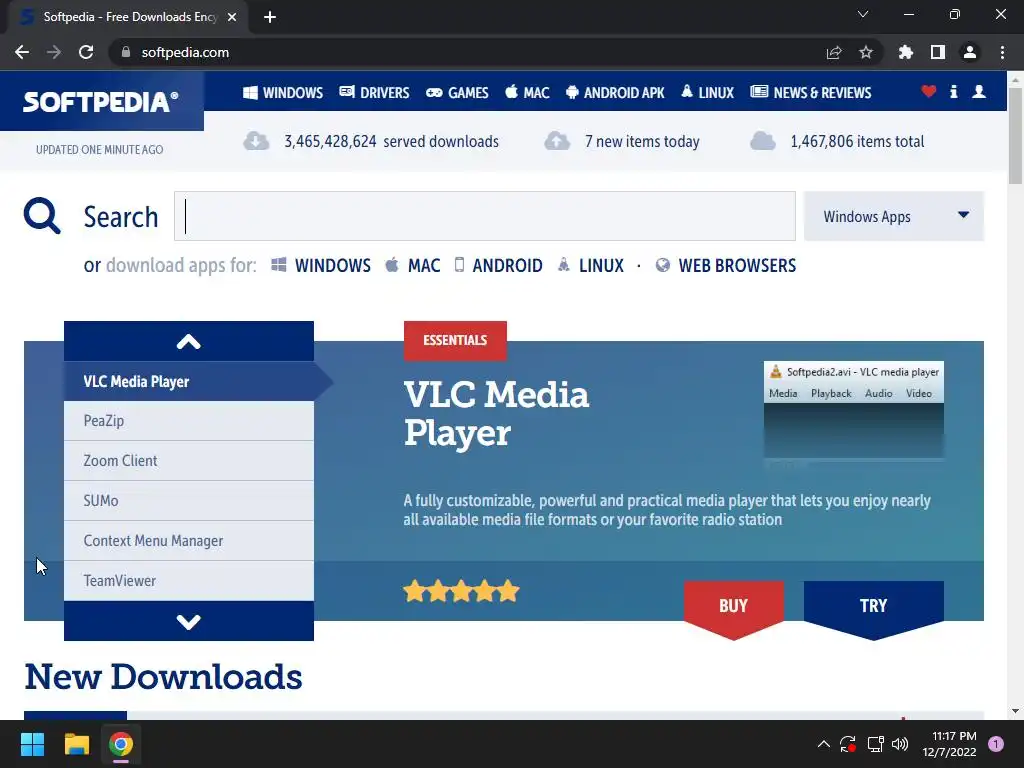Click the red BUY button
1024x768 pixels.
coord(733,609)
